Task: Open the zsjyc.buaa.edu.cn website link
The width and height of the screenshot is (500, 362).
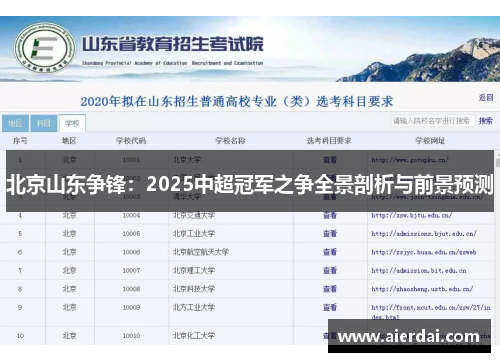Action: click(424, 252)
